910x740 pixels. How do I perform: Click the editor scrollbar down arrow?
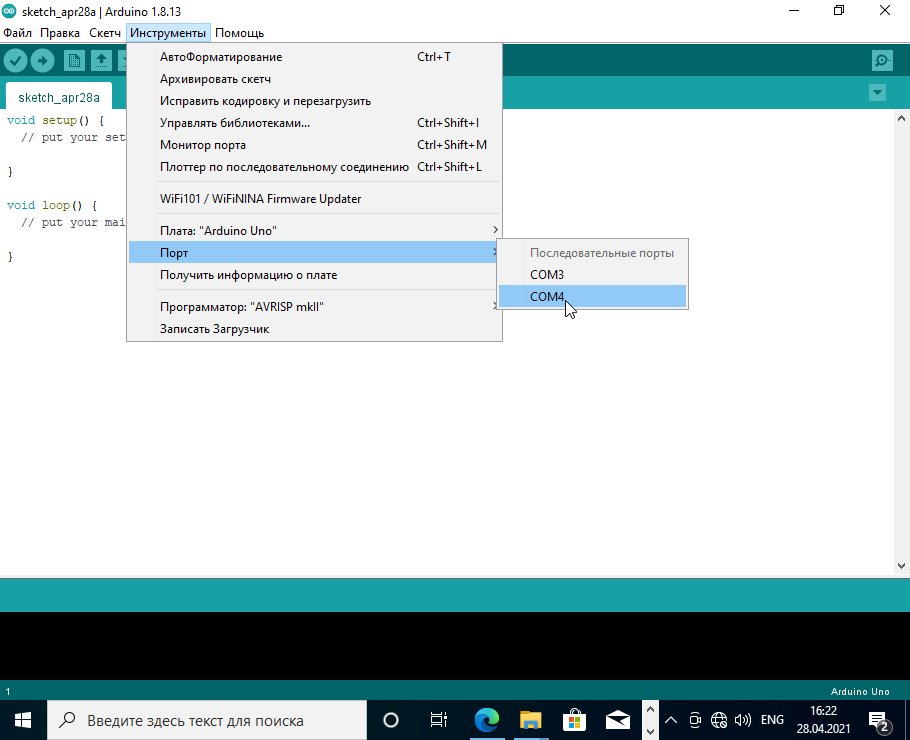coord(901,565)
